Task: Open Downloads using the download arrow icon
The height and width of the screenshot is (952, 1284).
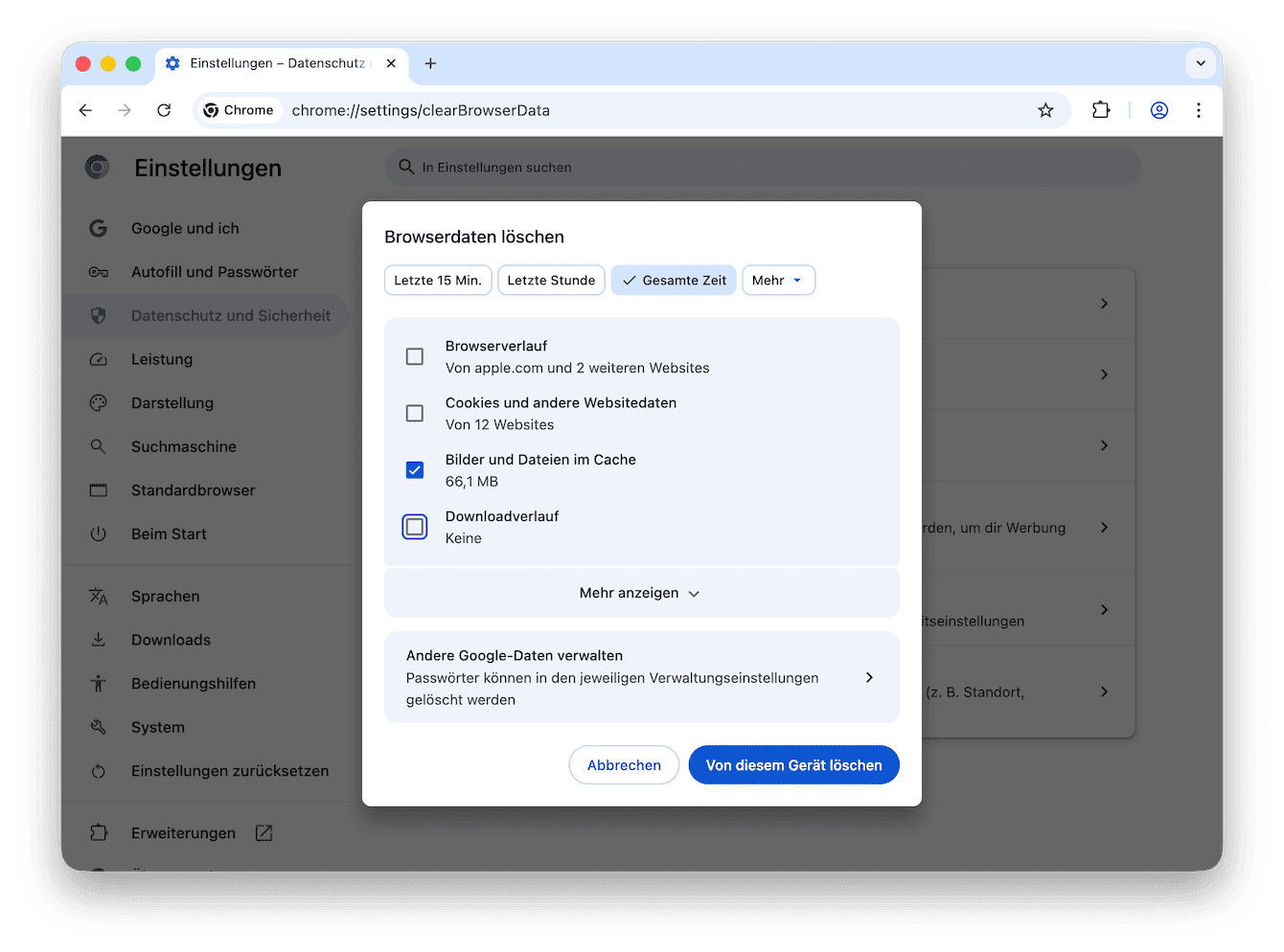Action: tap(99, 639)
